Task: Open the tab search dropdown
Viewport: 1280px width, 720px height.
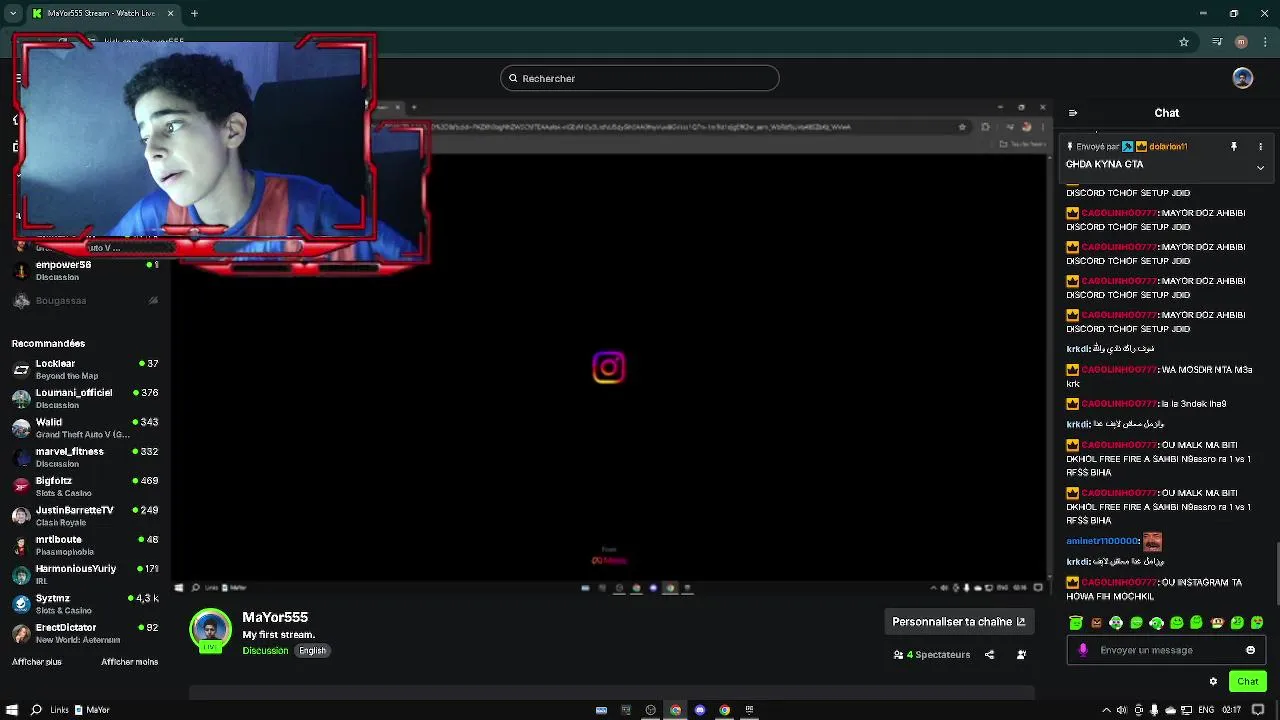Action: point(12,13)
